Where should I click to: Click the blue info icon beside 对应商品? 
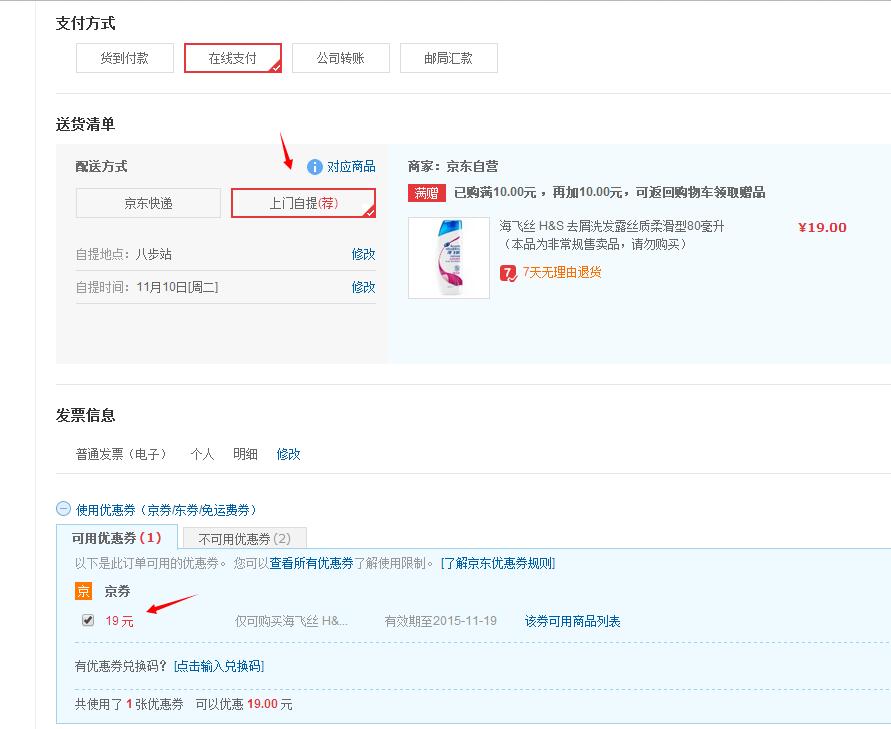(x=315, y=167)
